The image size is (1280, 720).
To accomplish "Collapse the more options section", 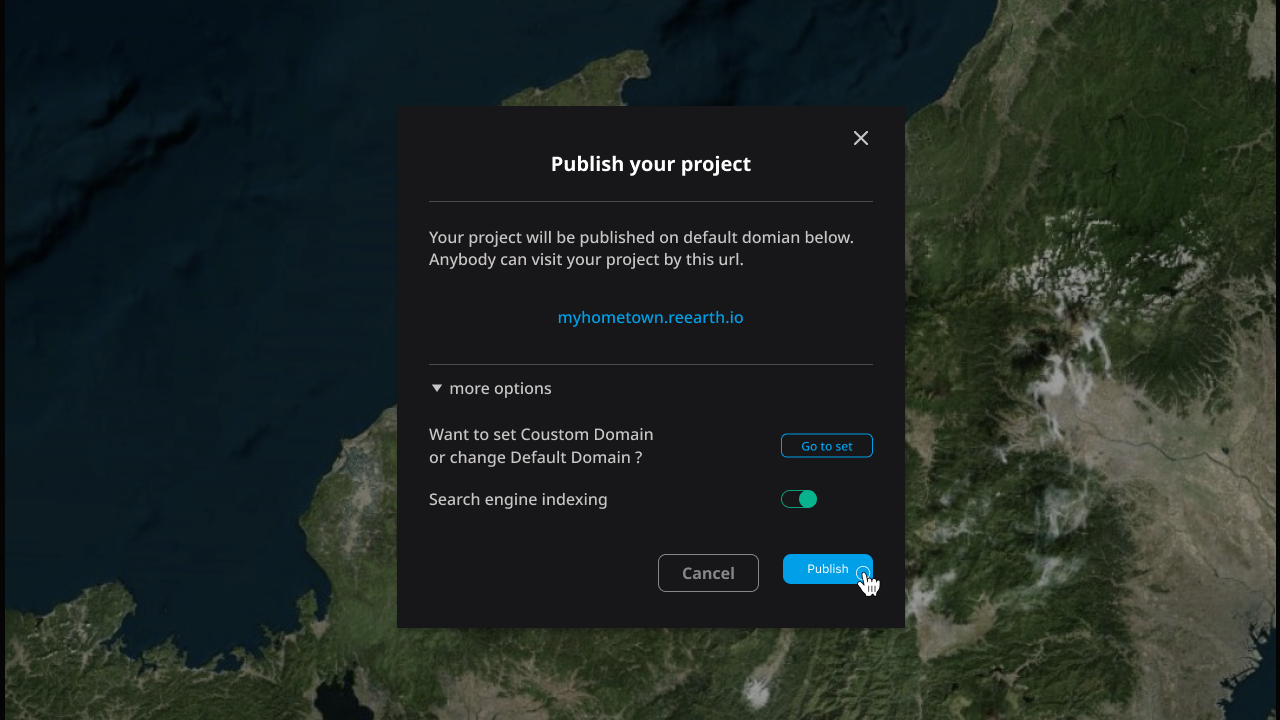I will 491,388.
